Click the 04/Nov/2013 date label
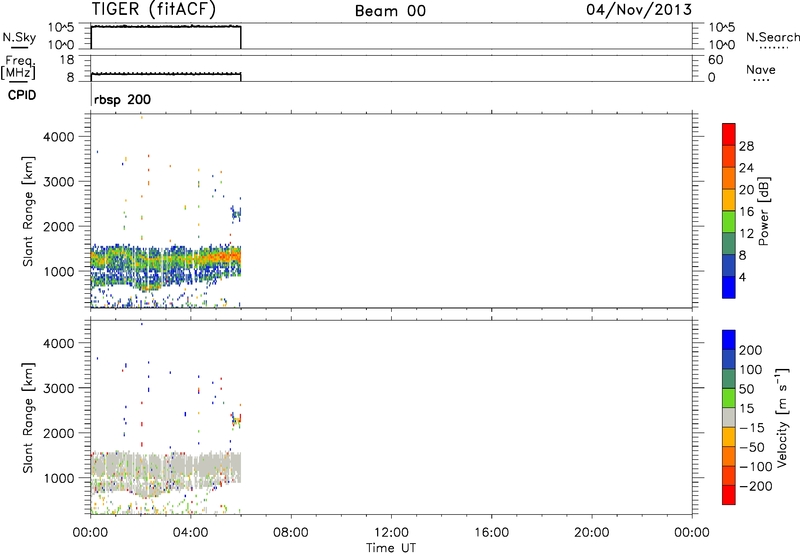The width and height of the screenshot is (800, 554). click(639, 10)
